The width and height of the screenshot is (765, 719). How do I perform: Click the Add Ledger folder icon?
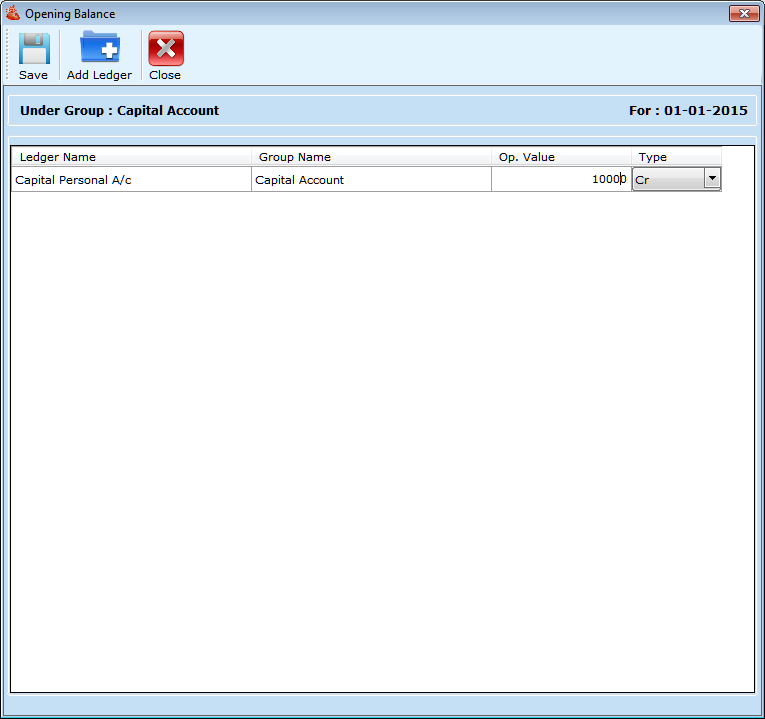(x=99, y=48)
